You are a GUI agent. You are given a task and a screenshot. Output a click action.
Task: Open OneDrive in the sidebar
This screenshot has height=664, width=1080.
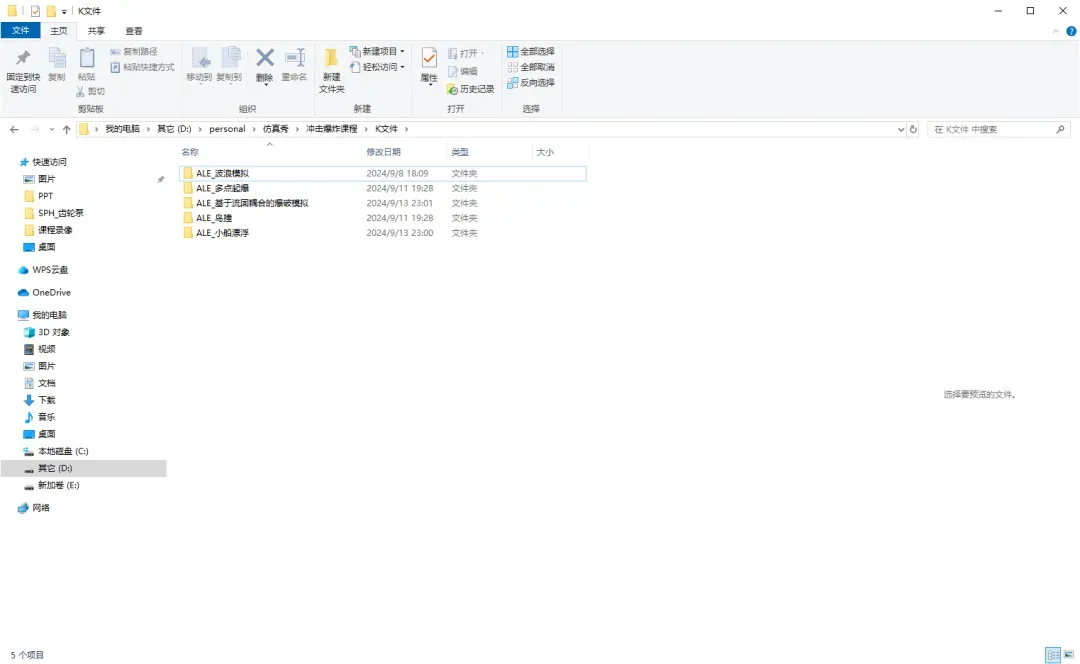coord(45,293)
